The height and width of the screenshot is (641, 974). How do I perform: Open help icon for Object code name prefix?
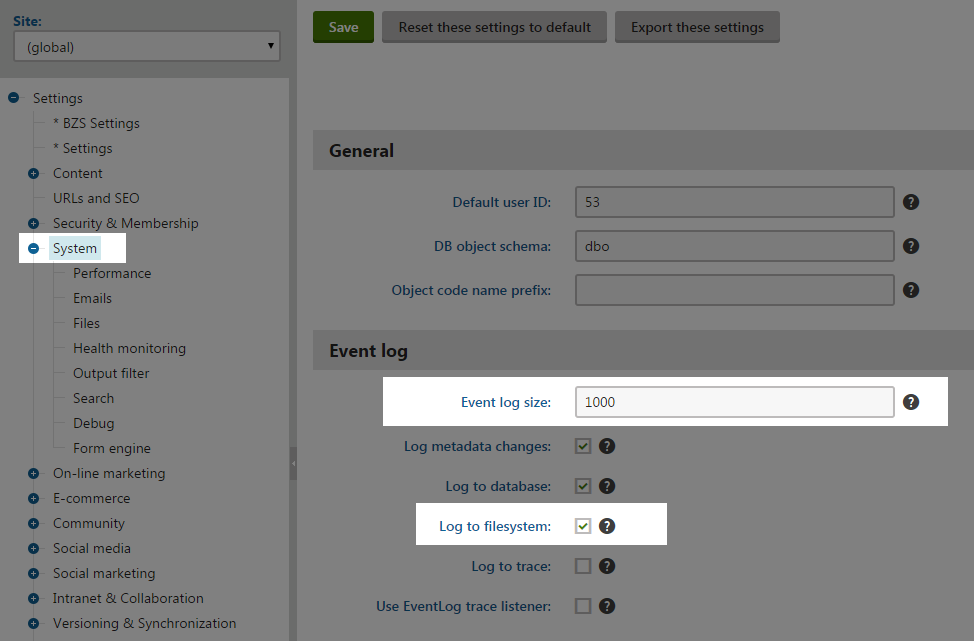pos(911,290)
